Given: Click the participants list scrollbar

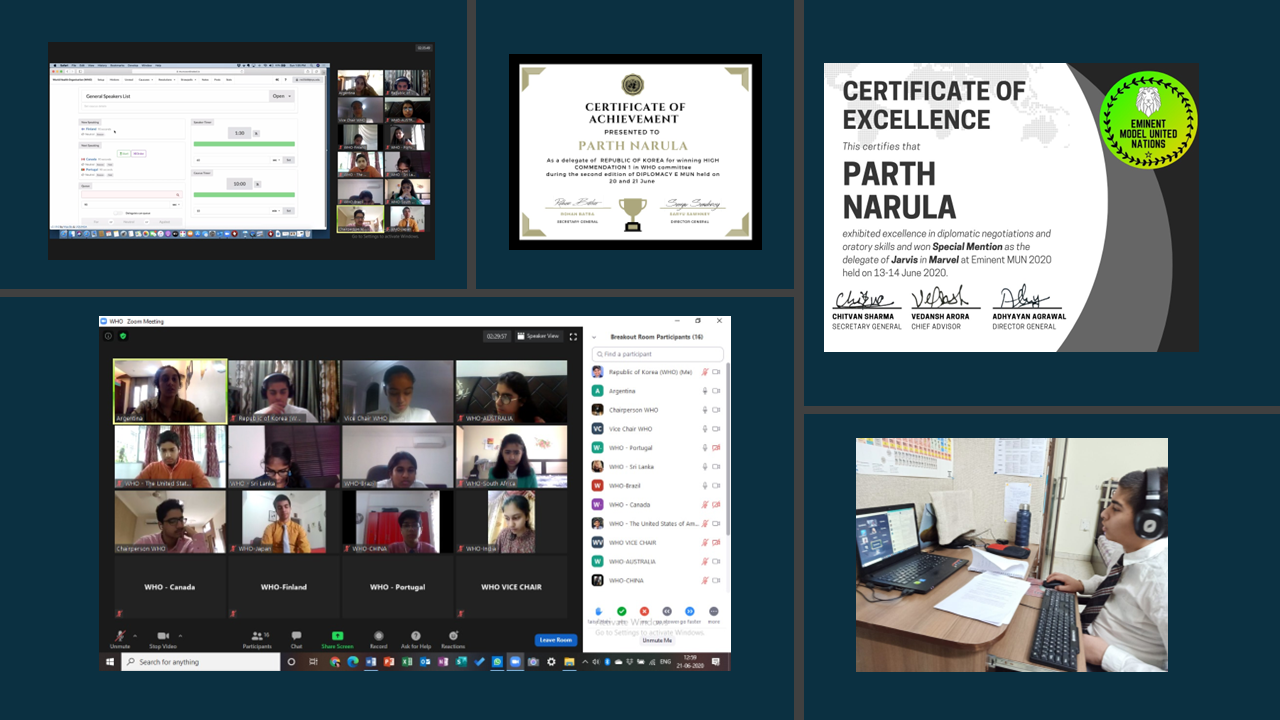Looking at the screenshot, I should (728, 450).
